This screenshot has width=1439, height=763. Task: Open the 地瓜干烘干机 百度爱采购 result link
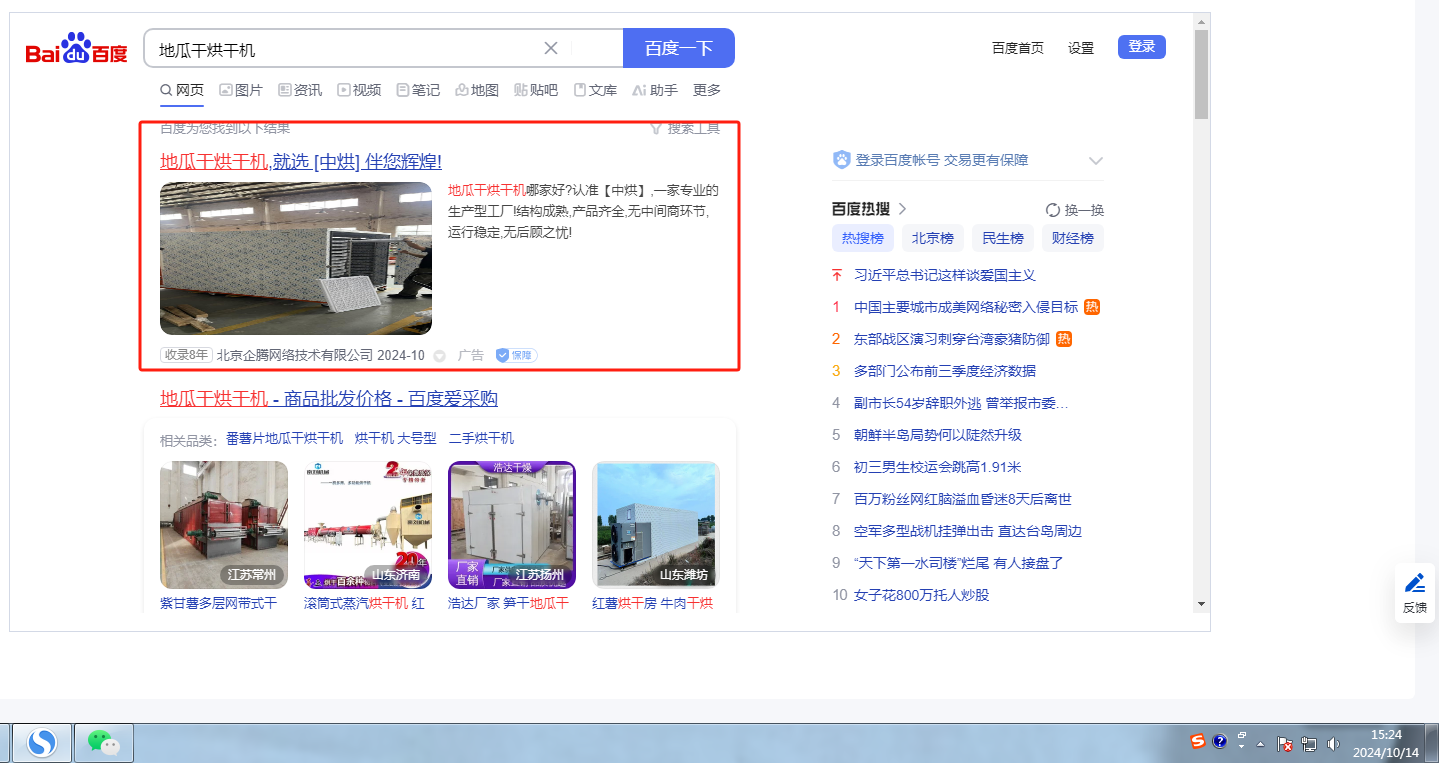[x=328, y=399]
